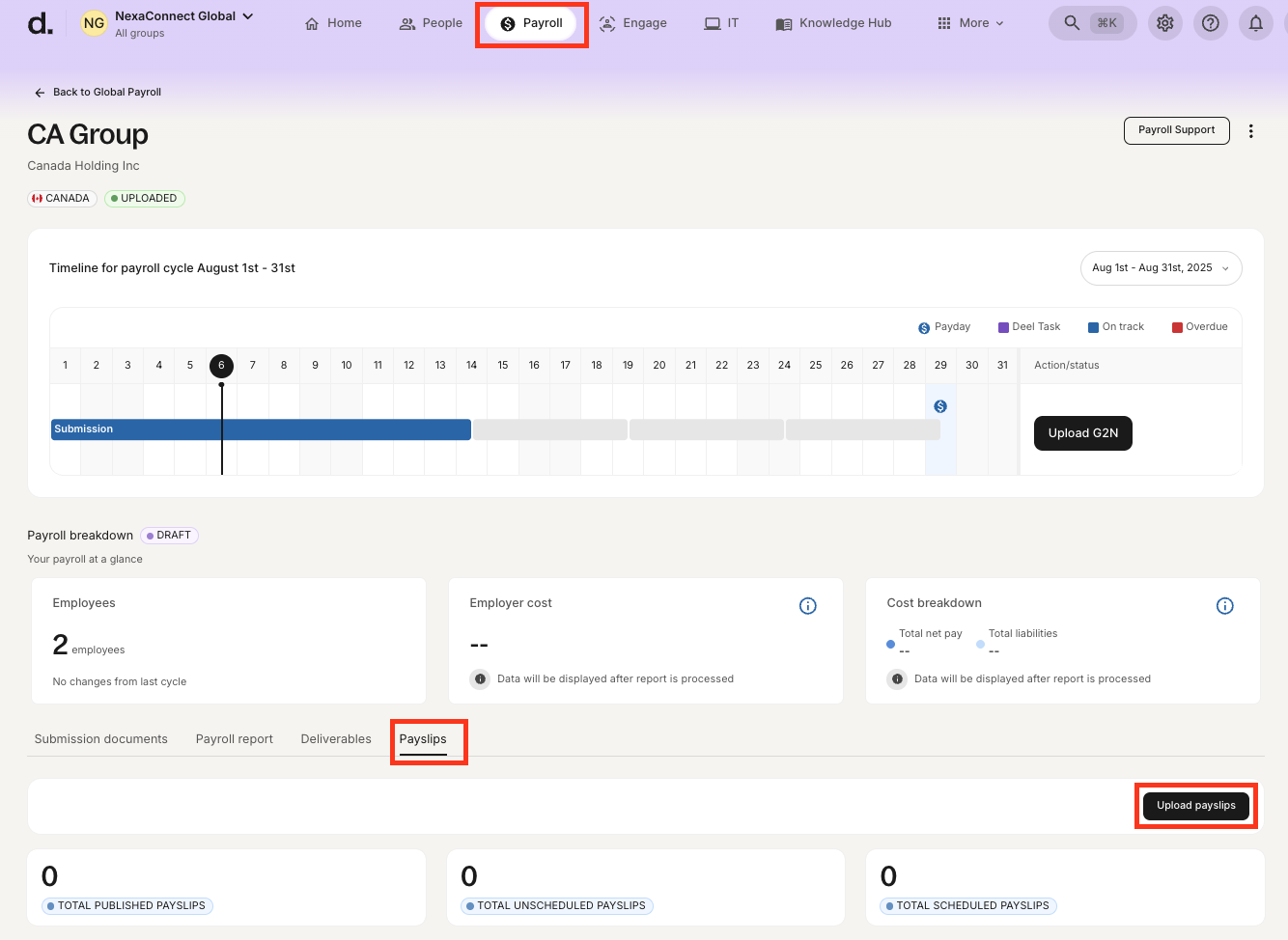The width and height of the screenshot is (1288, 940).
Task: Click the Deel logo
Action: [x=41, y=23]
